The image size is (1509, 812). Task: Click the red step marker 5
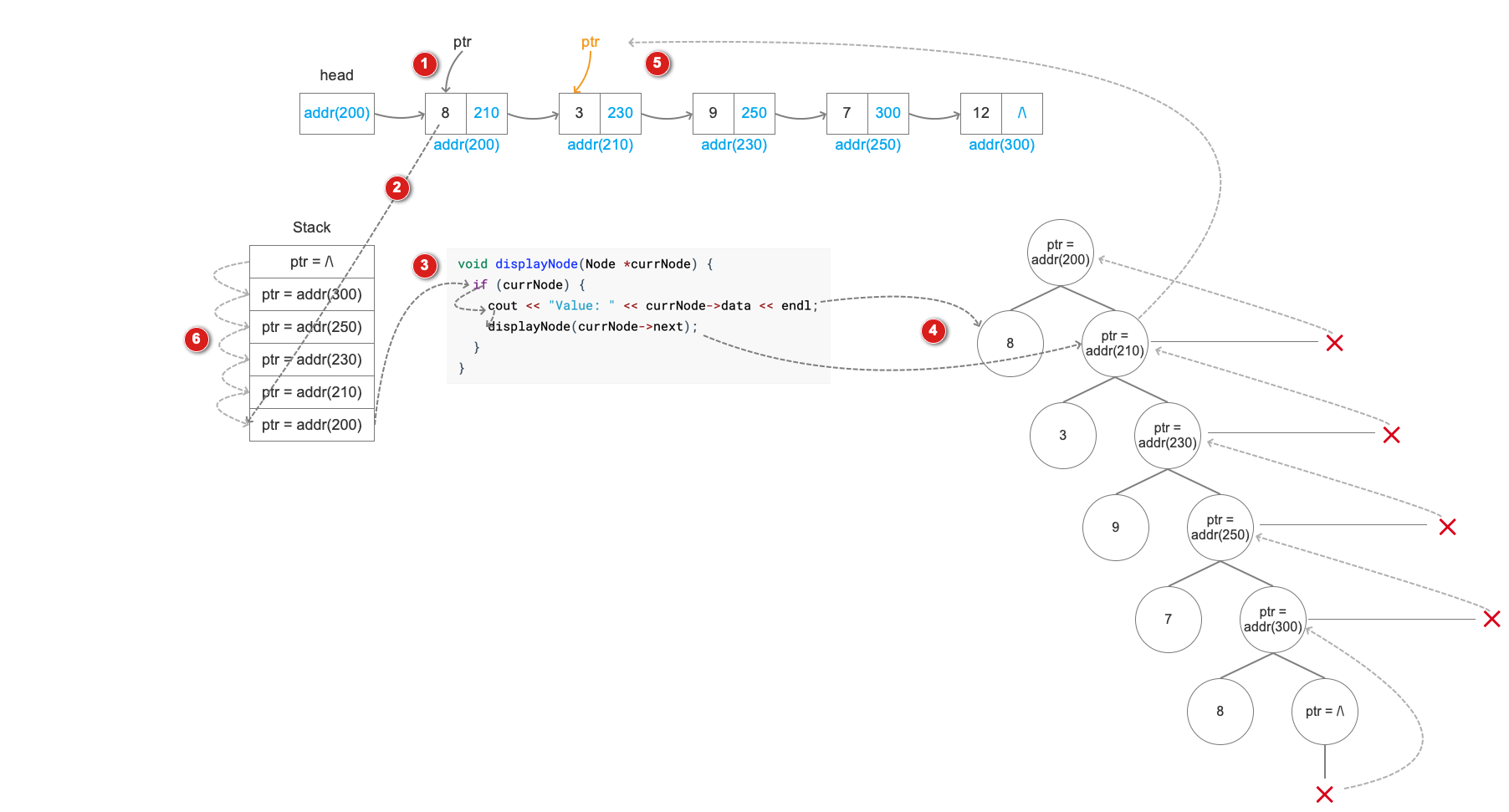click(657, 63)
